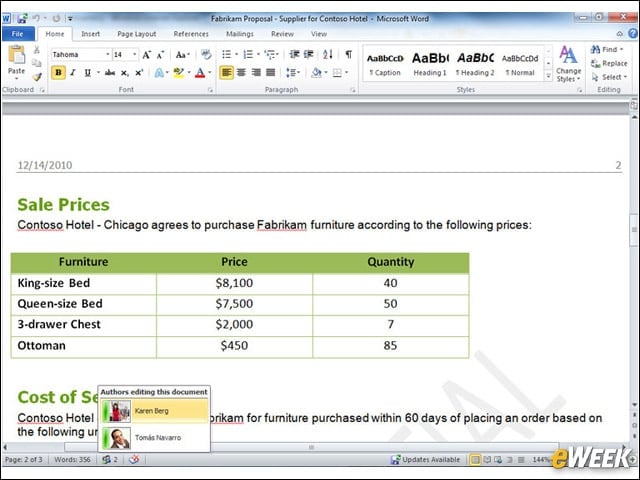Open Text Effects icon
This screenshot has width=640, height=480.
159,73
